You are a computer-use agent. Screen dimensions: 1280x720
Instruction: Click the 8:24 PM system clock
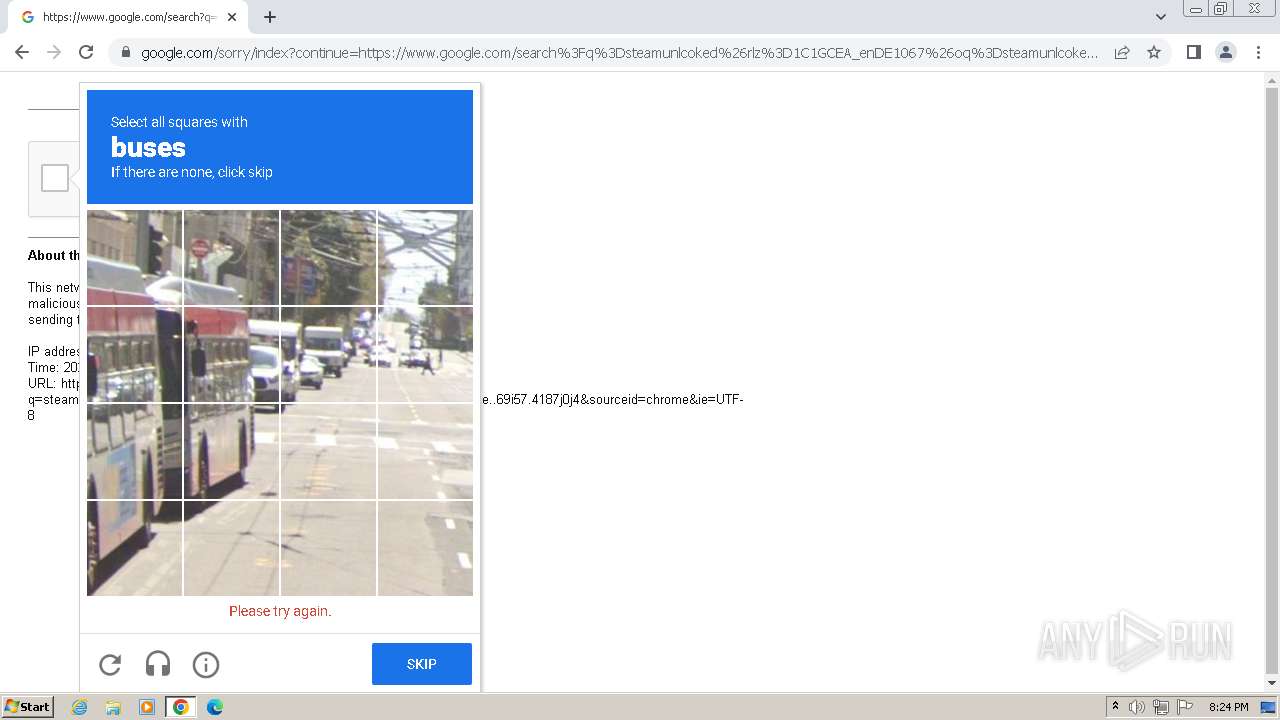pos(1228,707)
